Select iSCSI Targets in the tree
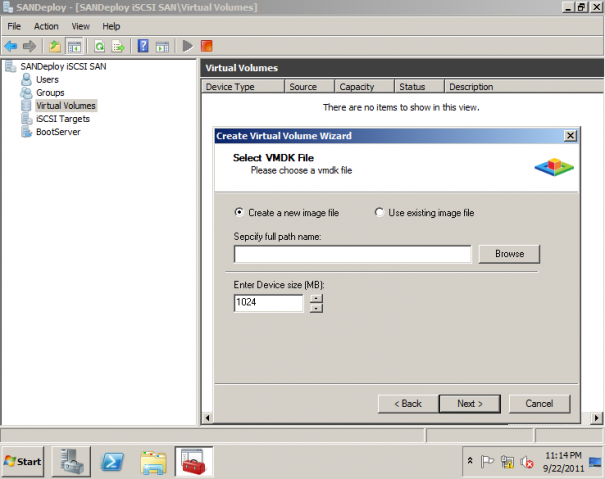 coord(63,119)
